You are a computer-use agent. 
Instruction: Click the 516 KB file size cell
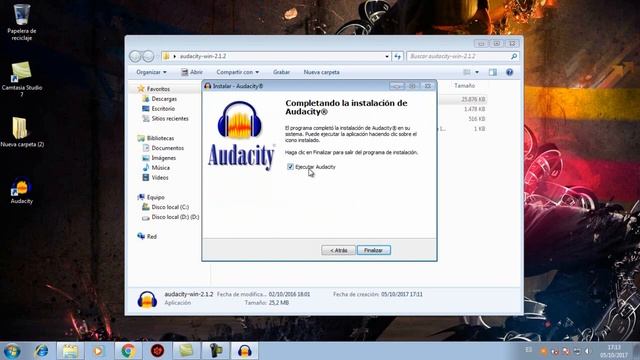[476, 119]
